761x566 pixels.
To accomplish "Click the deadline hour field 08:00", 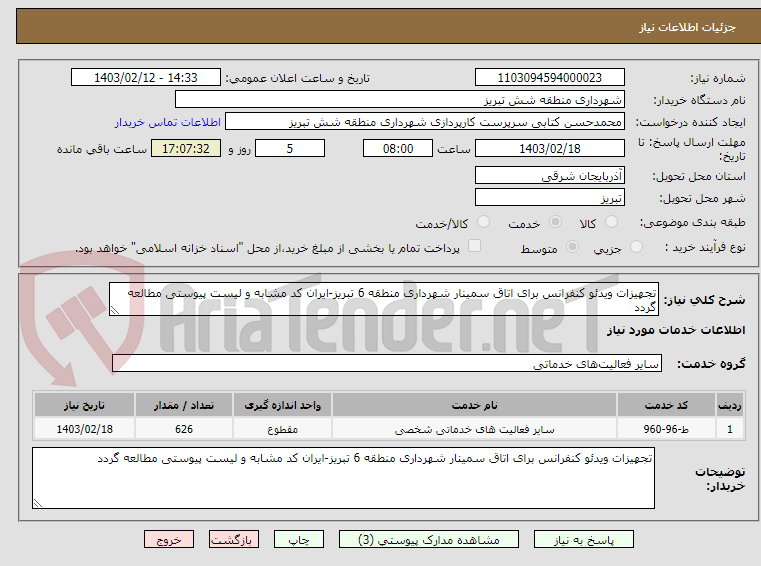I will tap(397, 149).
